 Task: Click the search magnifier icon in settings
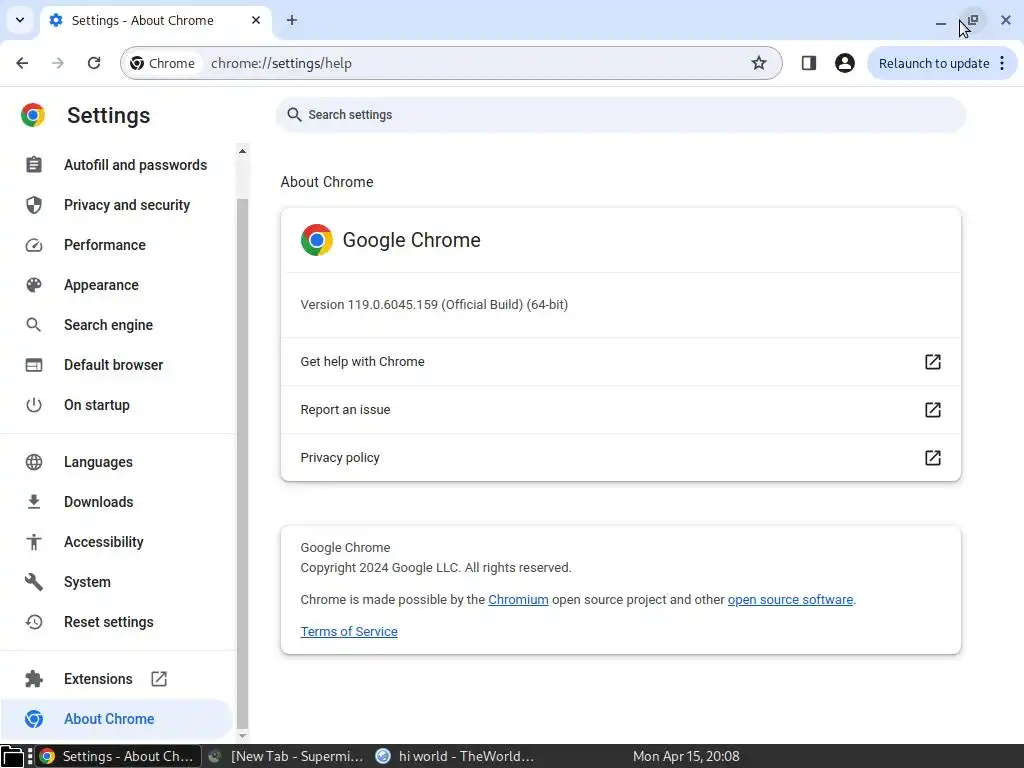coord(295,115)
